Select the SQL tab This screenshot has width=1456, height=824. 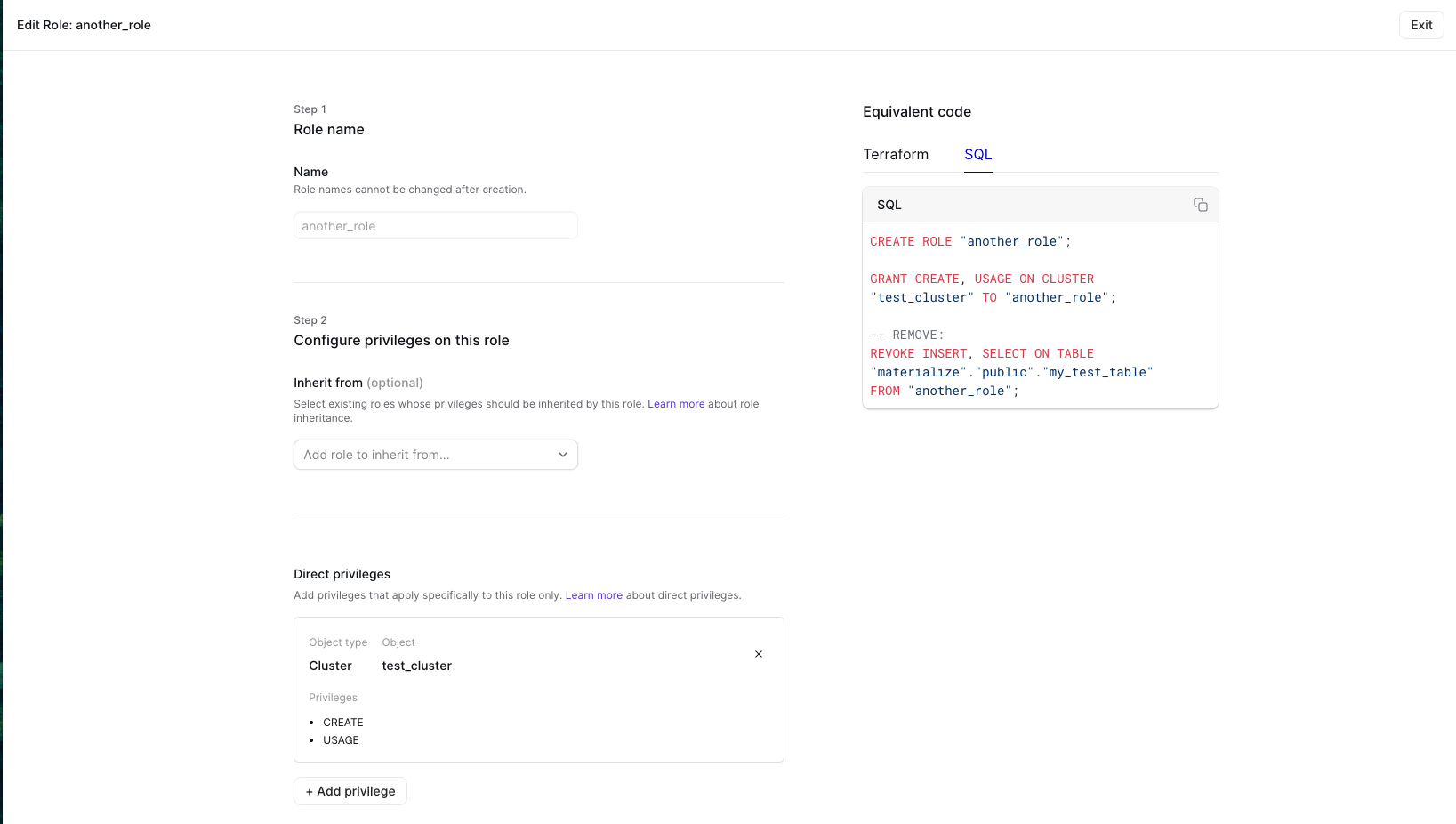[x=977, y=155]
